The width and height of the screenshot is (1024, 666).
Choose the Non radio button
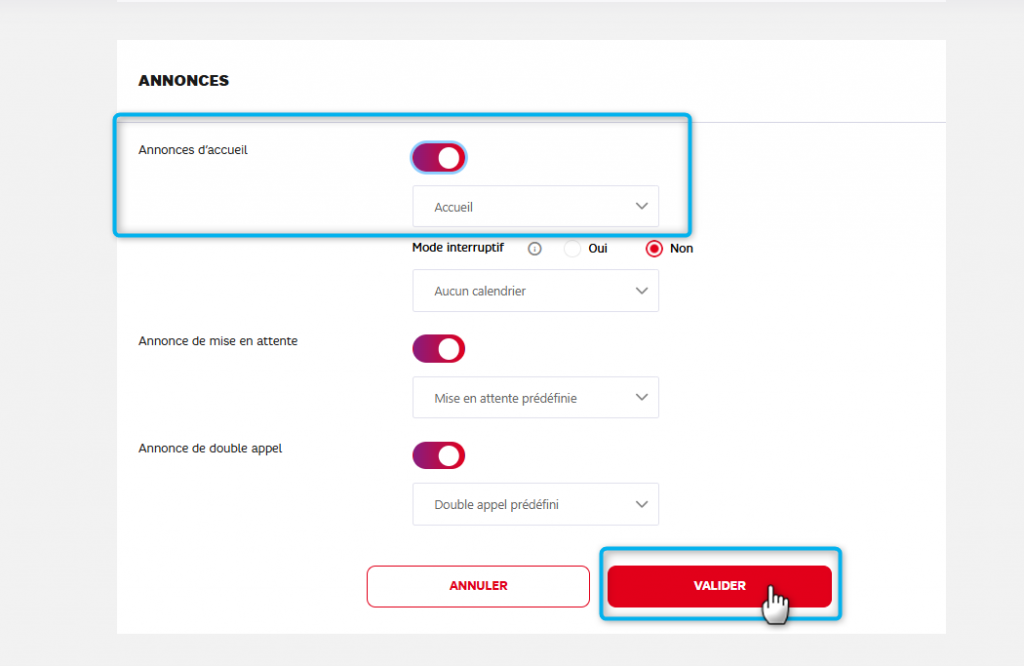coord(655,249)
